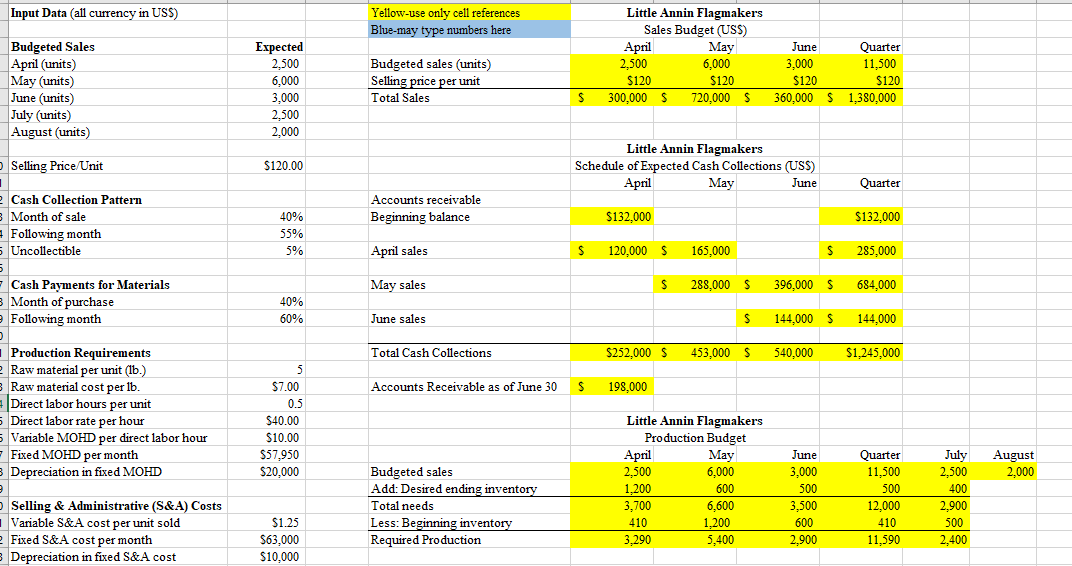Select the $57,950 fixed MOHD cell
1072x566 pixels.
[267, 455]
